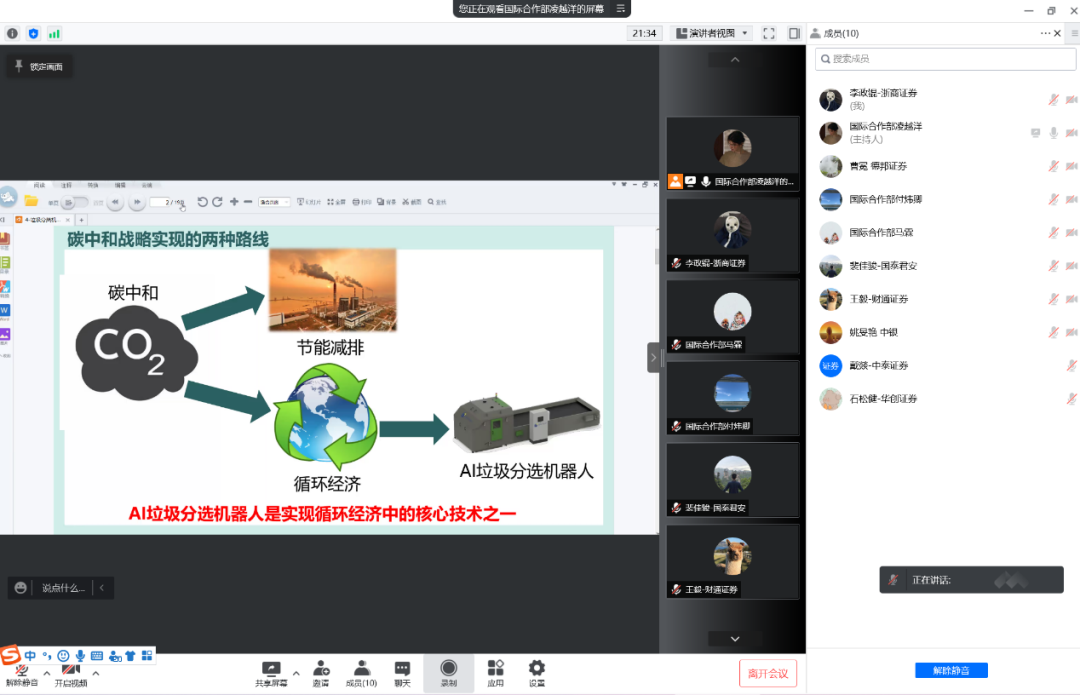This screenshot has height=695, width=1080.
Task: Unmute yourself via the 解除静音 toggle
Action: (21, 672)
